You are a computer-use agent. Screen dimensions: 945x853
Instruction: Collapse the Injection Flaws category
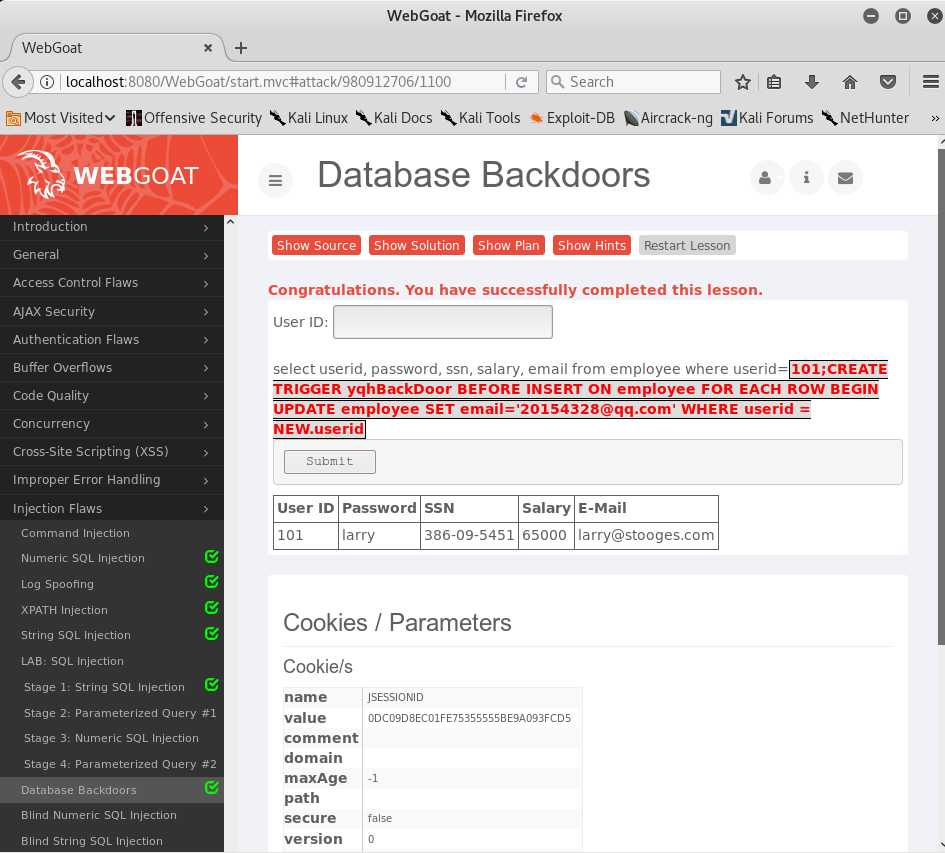tap(111, 508)
